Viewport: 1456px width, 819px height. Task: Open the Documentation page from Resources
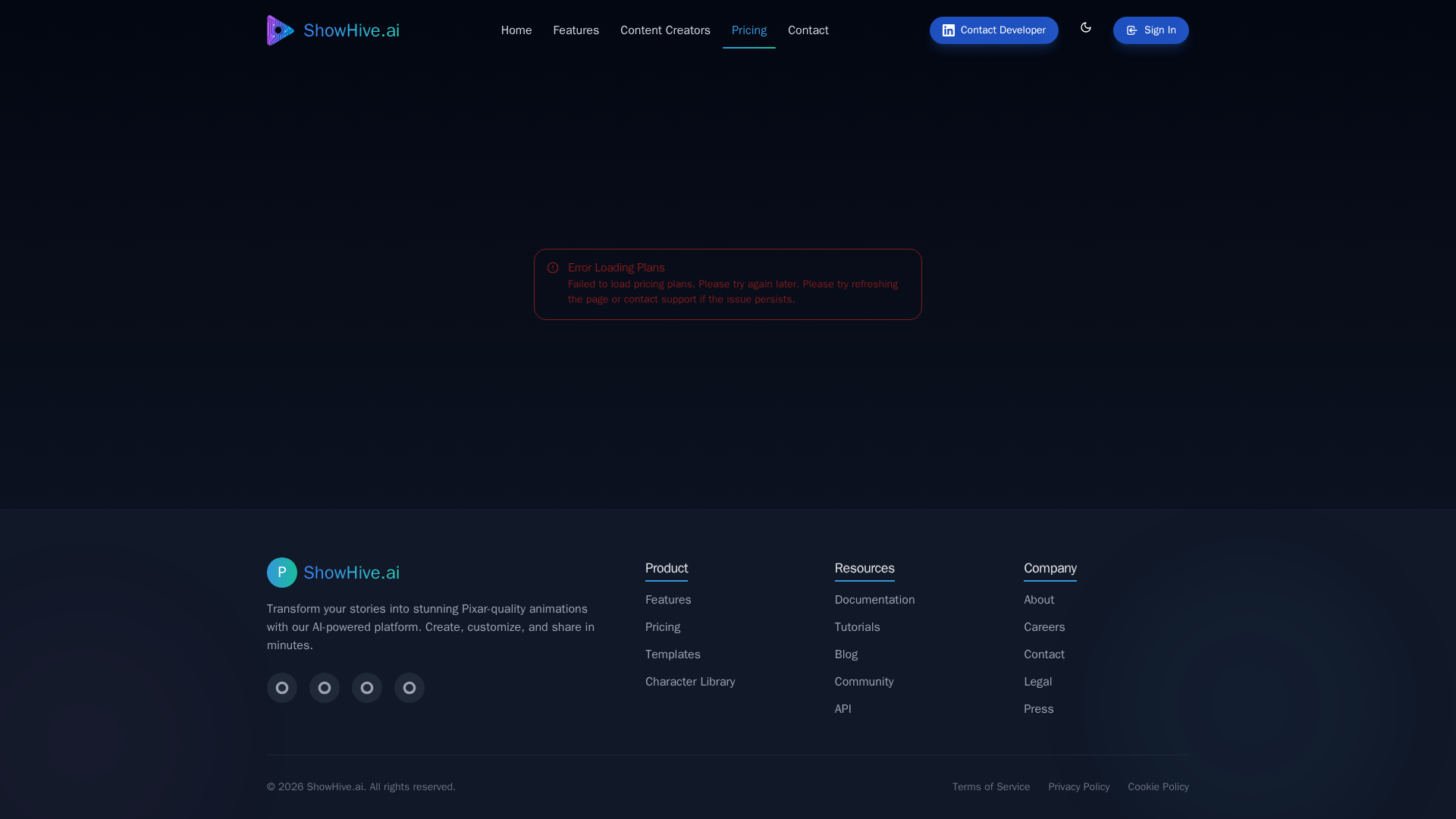pos(874,599)
